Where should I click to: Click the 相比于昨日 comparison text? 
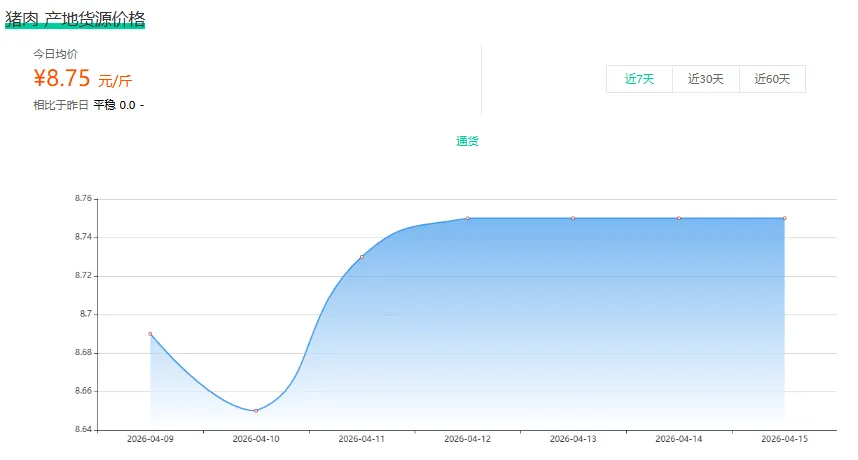(x=61, y=105)
